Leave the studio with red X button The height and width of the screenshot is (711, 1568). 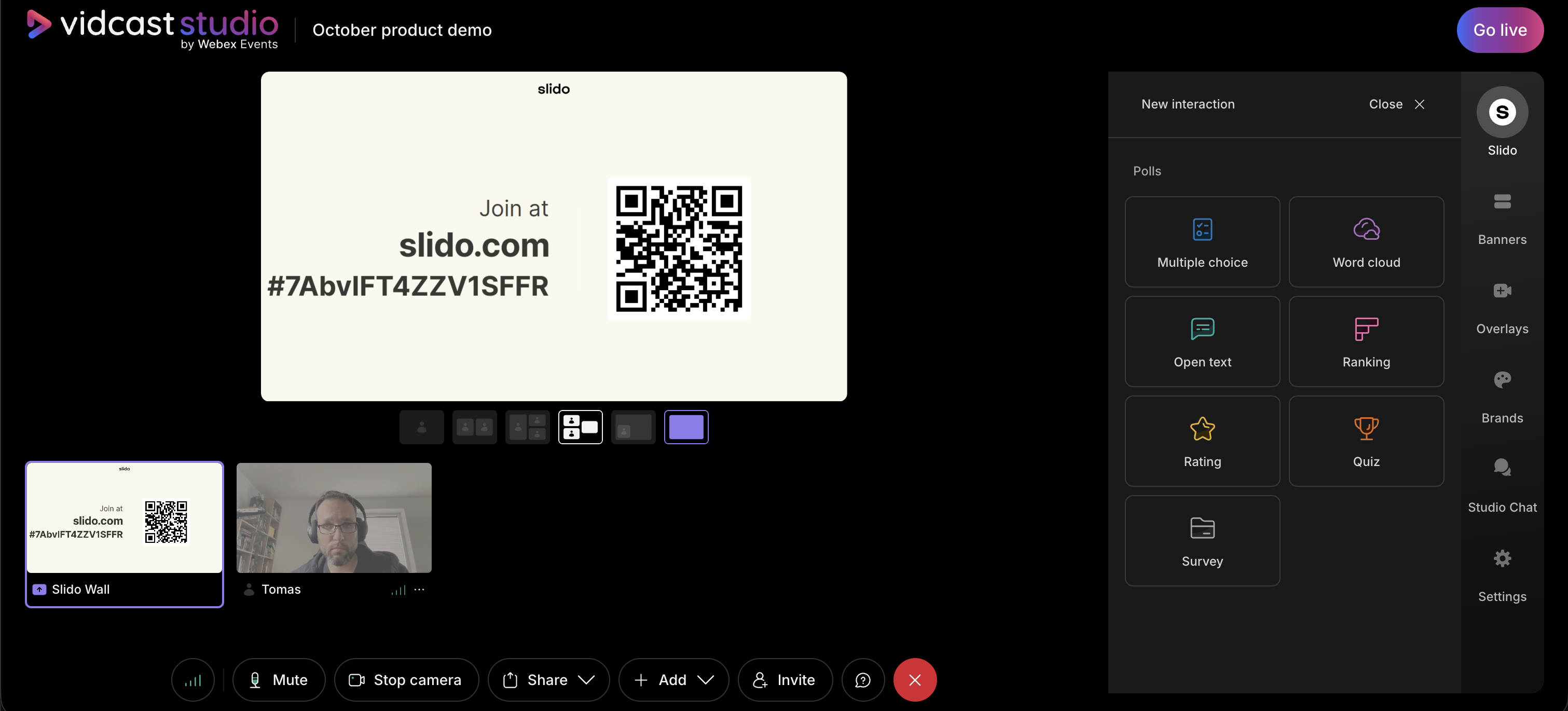tap(915, 680)
